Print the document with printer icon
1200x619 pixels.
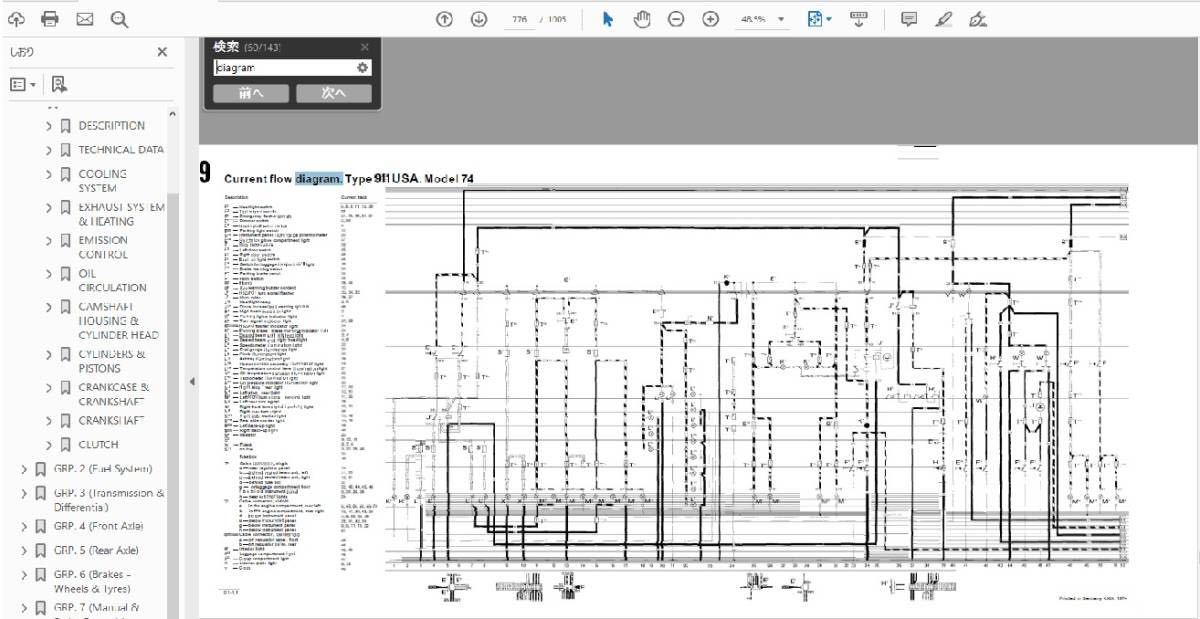pyautogui.click(x=50, y=19)
